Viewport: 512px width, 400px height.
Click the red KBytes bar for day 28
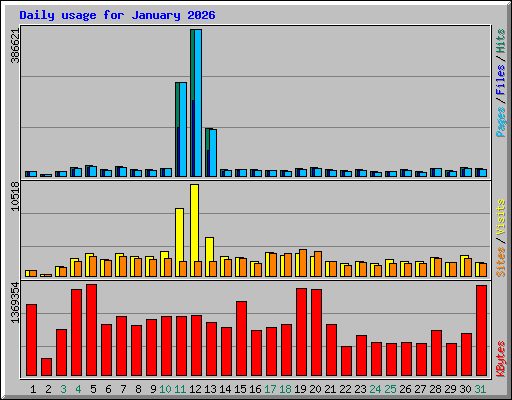point(437,353)
